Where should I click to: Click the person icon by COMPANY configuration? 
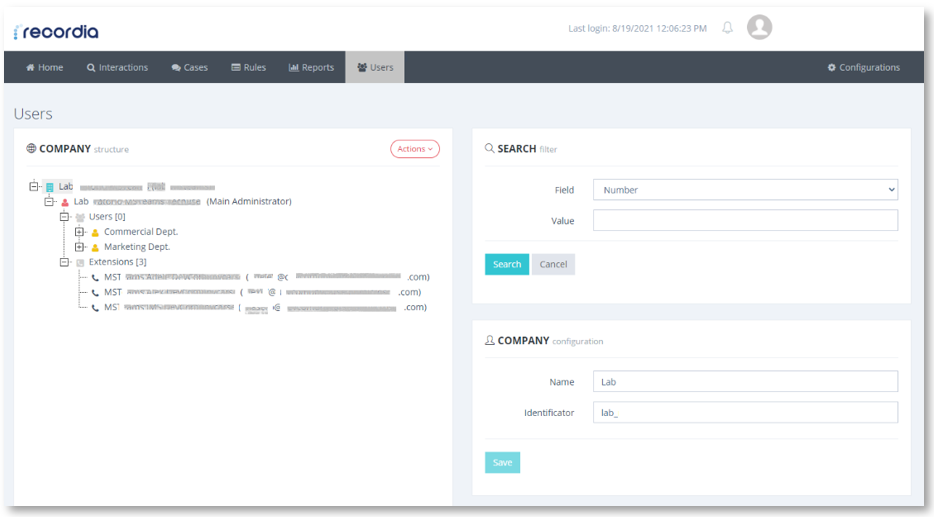pyautogui.click(x=490, y=340)
